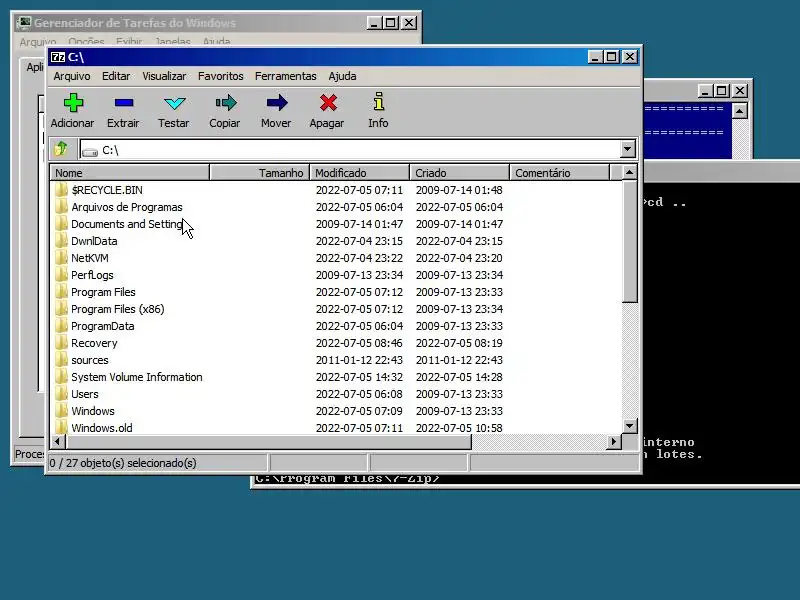The width and height of the screenshot is (800, 600).
Task: Select the Recovery folder icon
Action: tap(61, 343)
